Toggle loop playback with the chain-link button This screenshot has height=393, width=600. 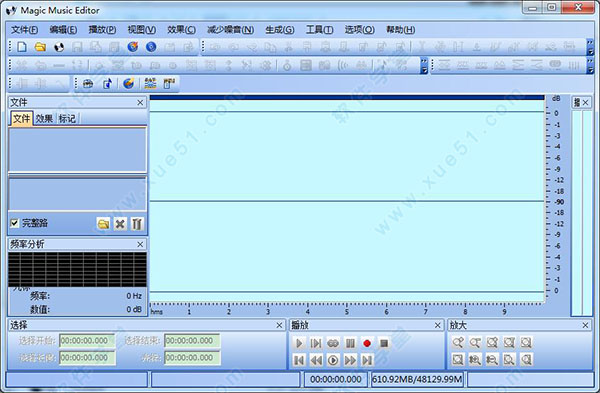[333, 343]
